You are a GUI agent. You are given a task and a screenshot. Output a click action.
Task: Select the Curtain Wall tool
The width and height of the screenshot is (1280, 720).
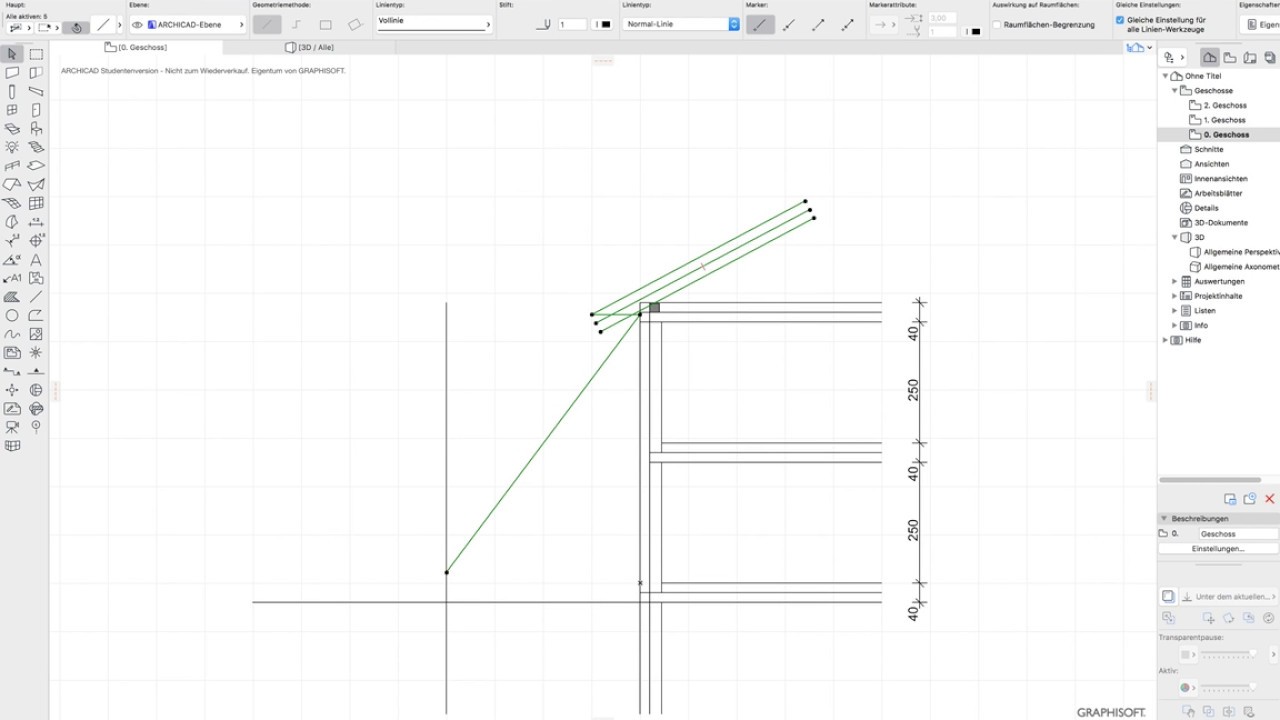(36, 203)
